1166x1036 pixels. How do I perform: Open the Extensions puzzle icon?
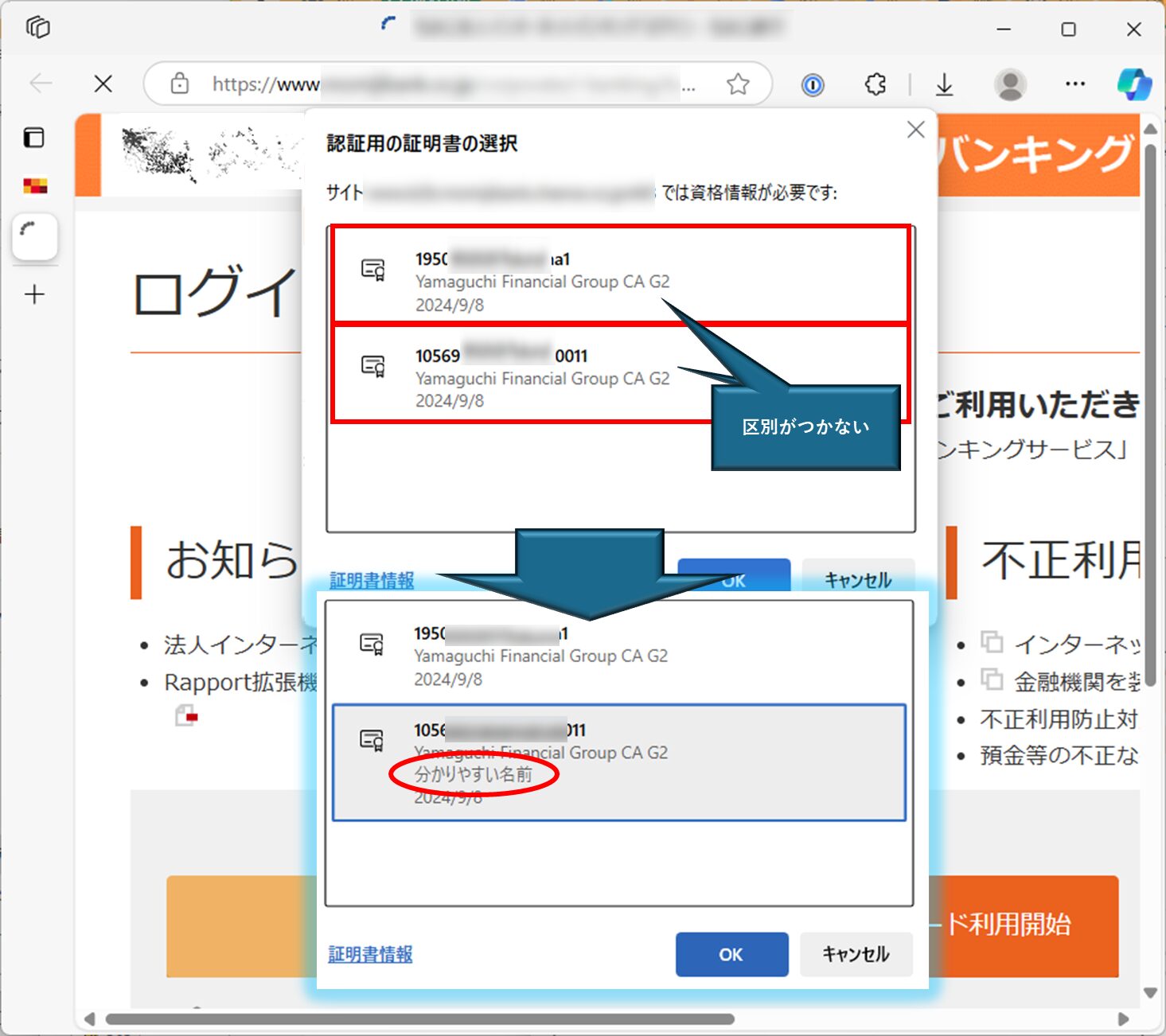click(875, 84)
